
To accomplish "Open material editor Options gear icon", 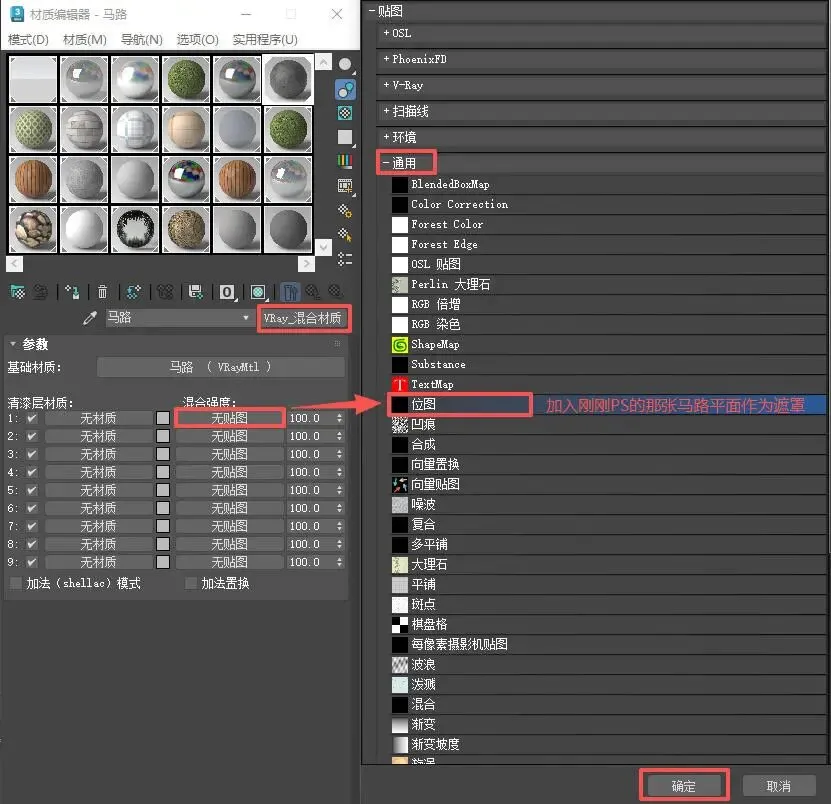I will (x=345, y=210).
